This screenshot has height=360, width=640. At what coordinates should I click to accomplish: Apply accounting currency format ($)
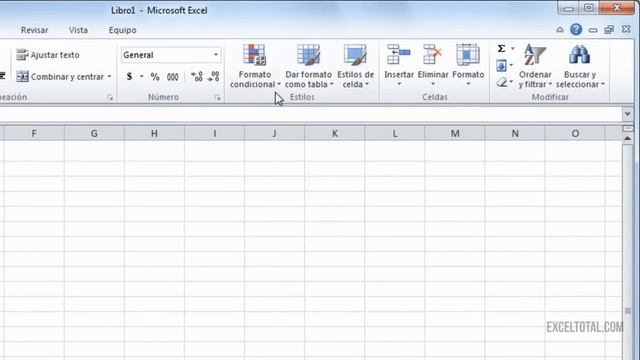pyautogui.click(x=129, y=76)
